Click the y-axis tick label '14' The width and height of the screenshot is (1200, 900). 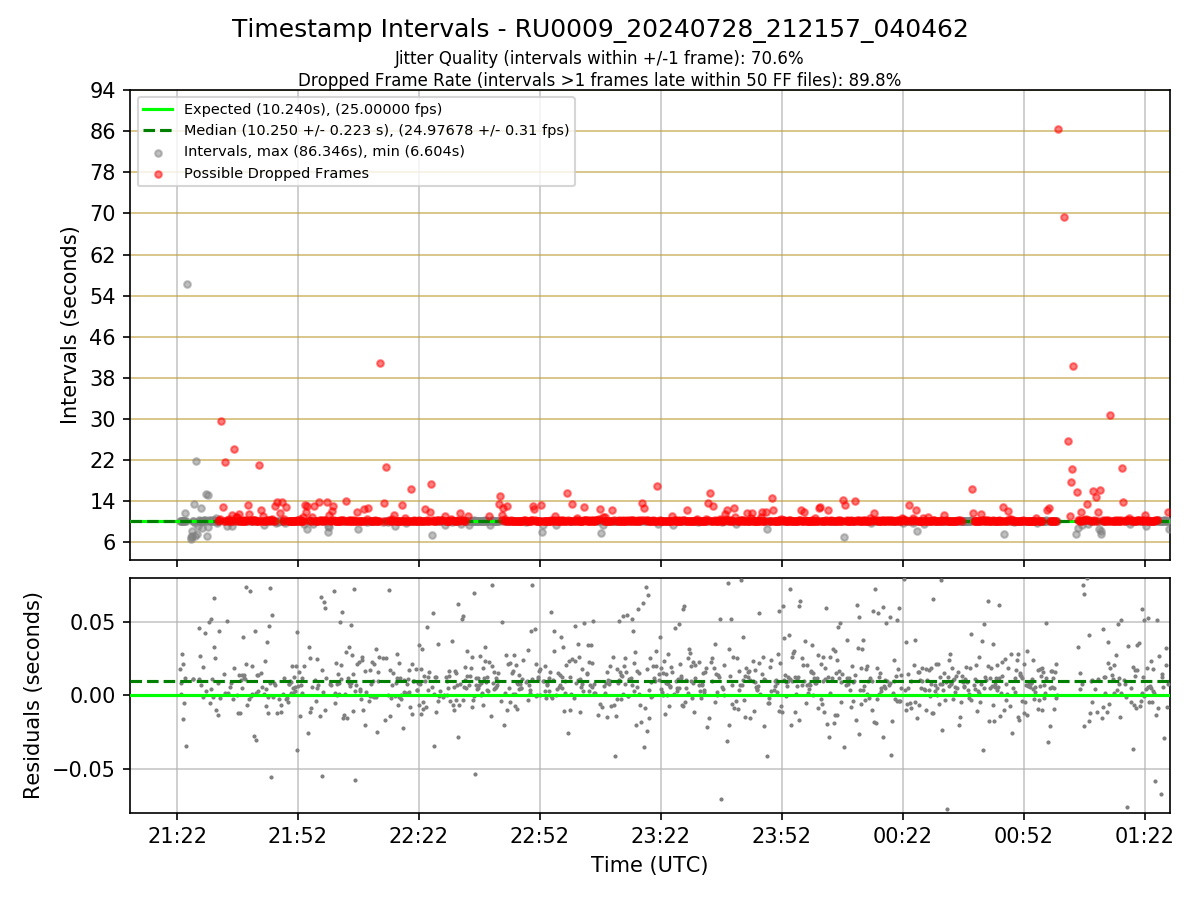coord(104,501)
